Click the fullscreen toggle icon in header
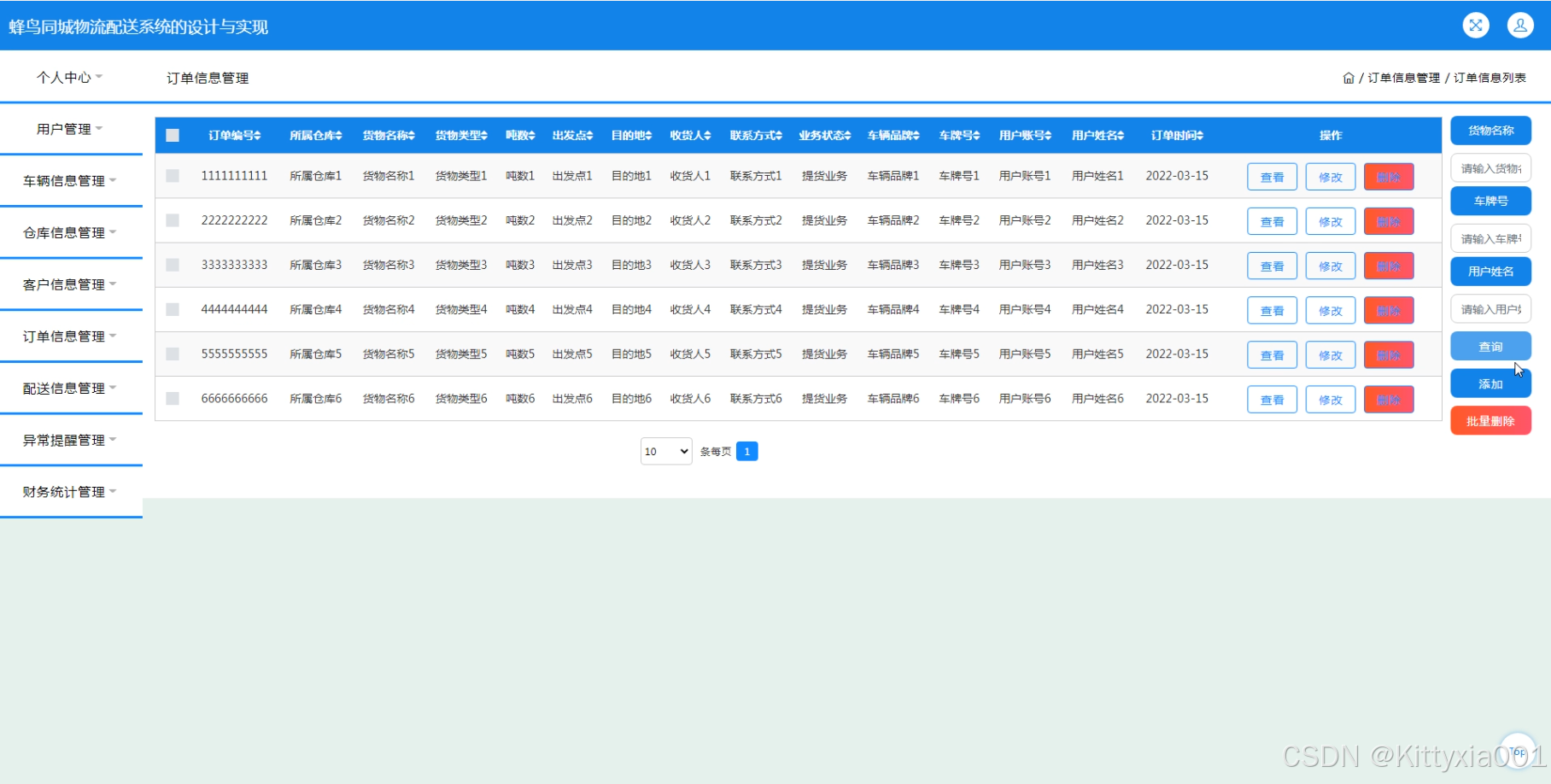Viewport: 1551px width, 784px height. point(1475,26)
